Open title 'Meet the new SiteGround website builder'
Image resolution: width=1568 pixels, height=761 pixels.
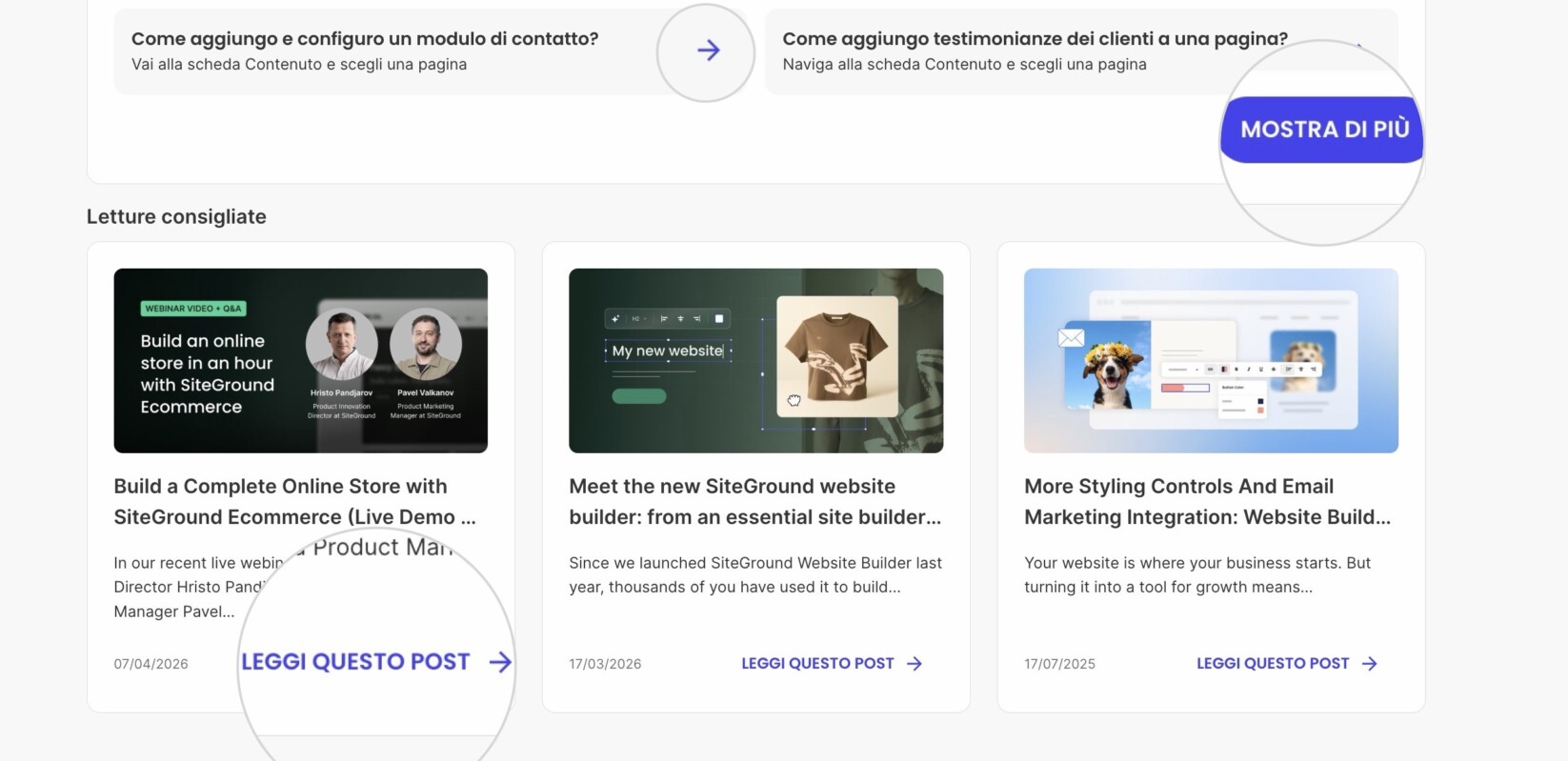755,502
